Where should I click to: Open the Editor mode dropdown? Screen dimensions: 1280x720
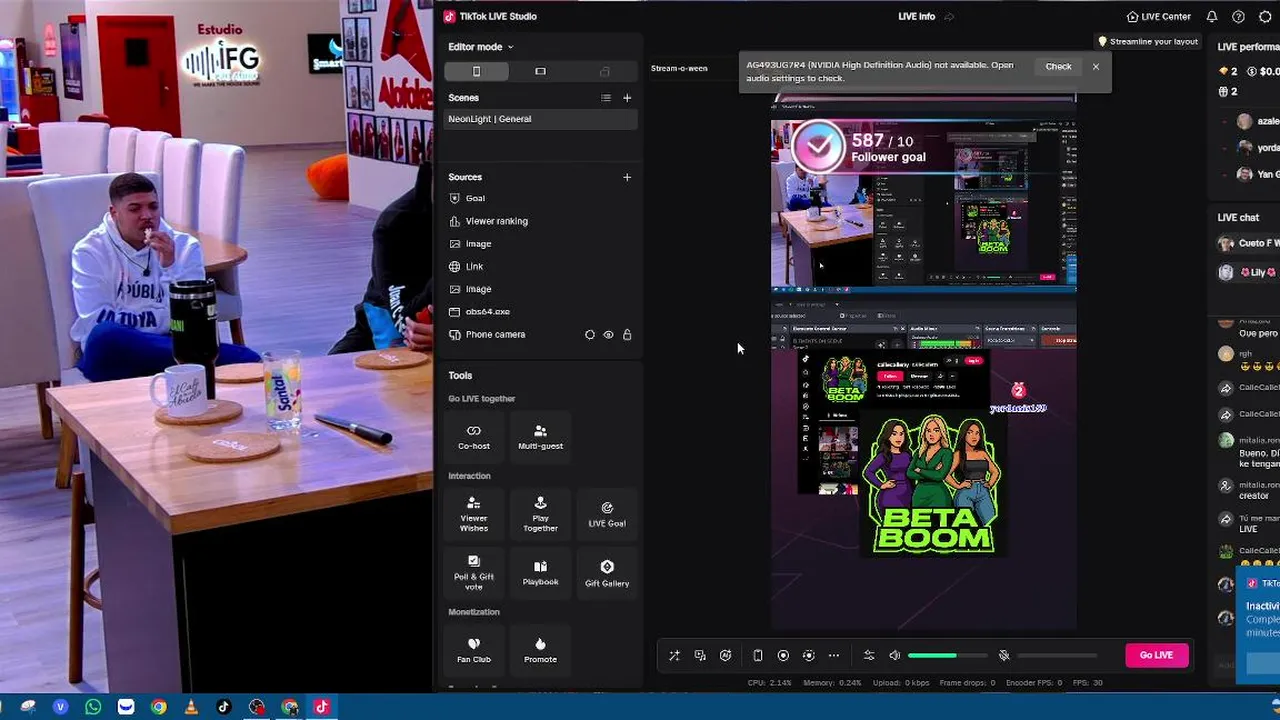(x=480, y=47)
